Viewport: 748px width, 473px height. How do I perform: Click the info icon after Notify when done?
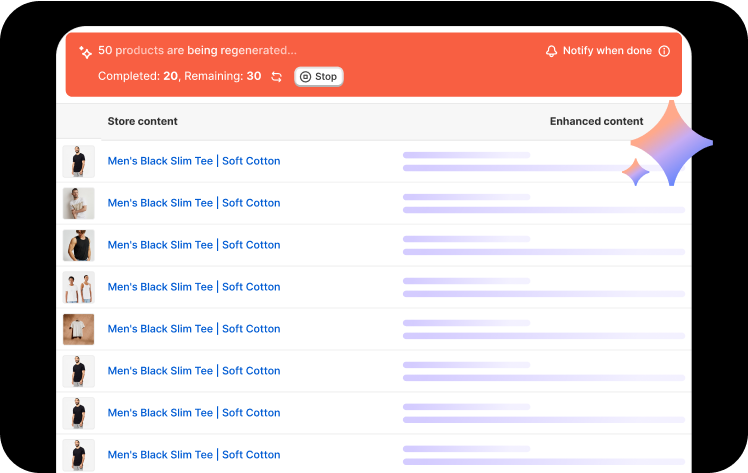coord(664,51)
